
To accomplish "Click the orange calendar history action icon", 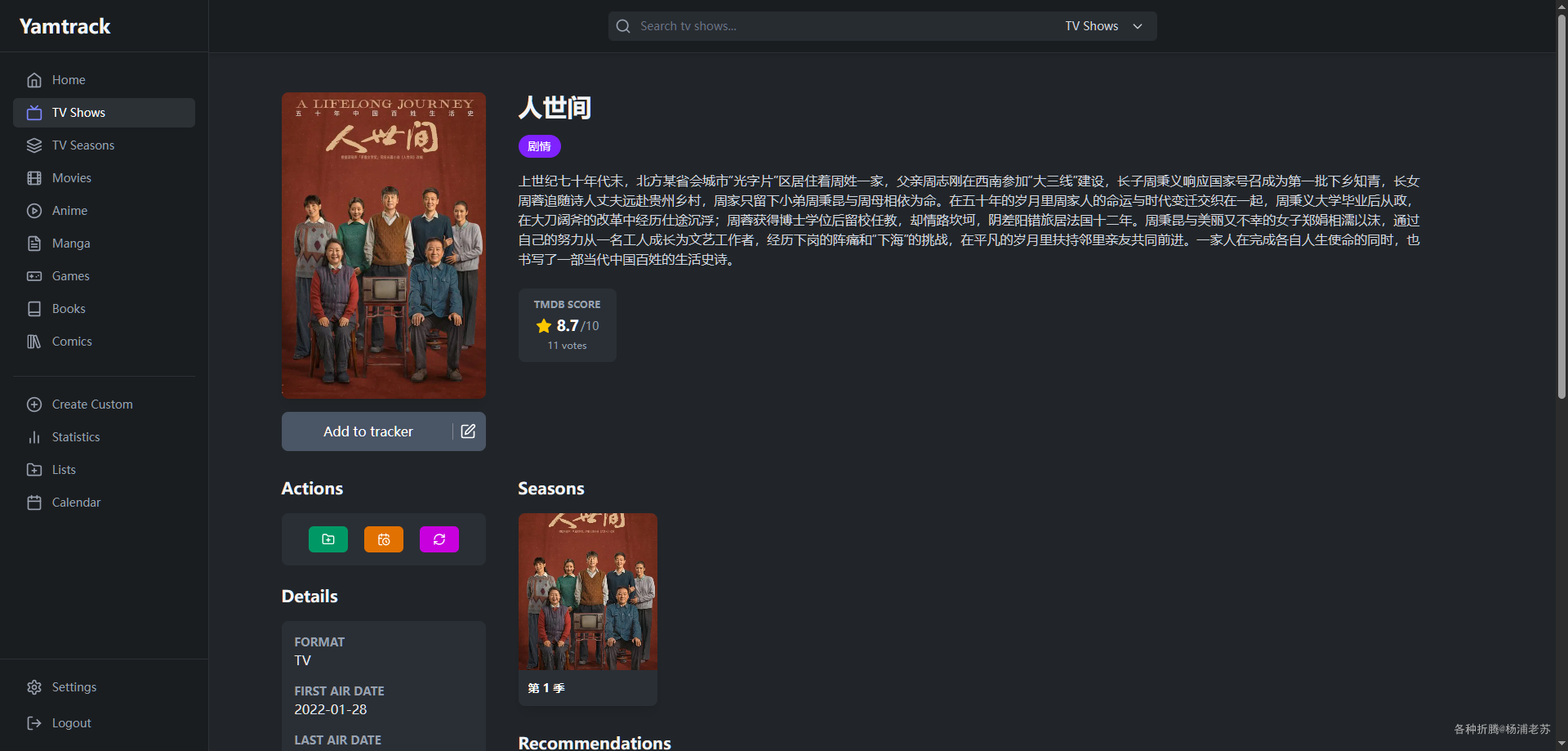I will pyautogui.click(x=384, y=539).
